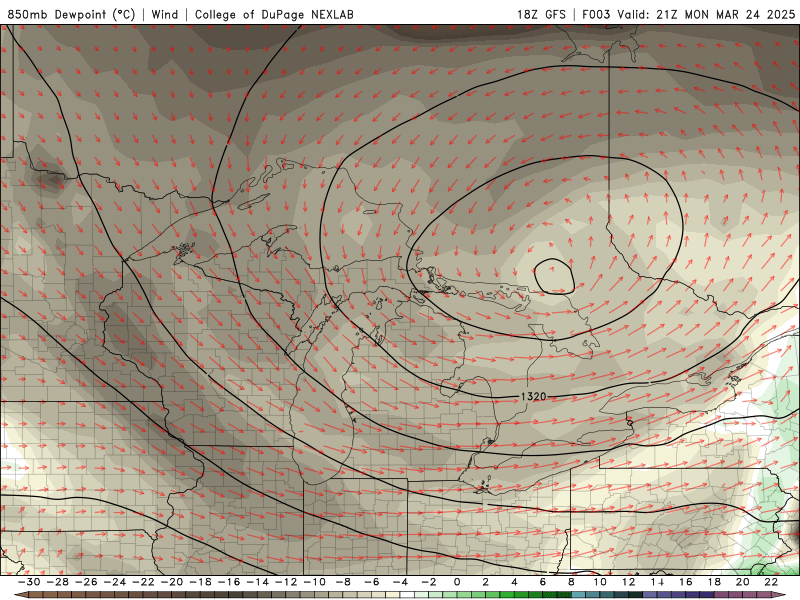Screen dimensions: 800x600
Task: Click the -4 legend tick label
Action: 401,582
